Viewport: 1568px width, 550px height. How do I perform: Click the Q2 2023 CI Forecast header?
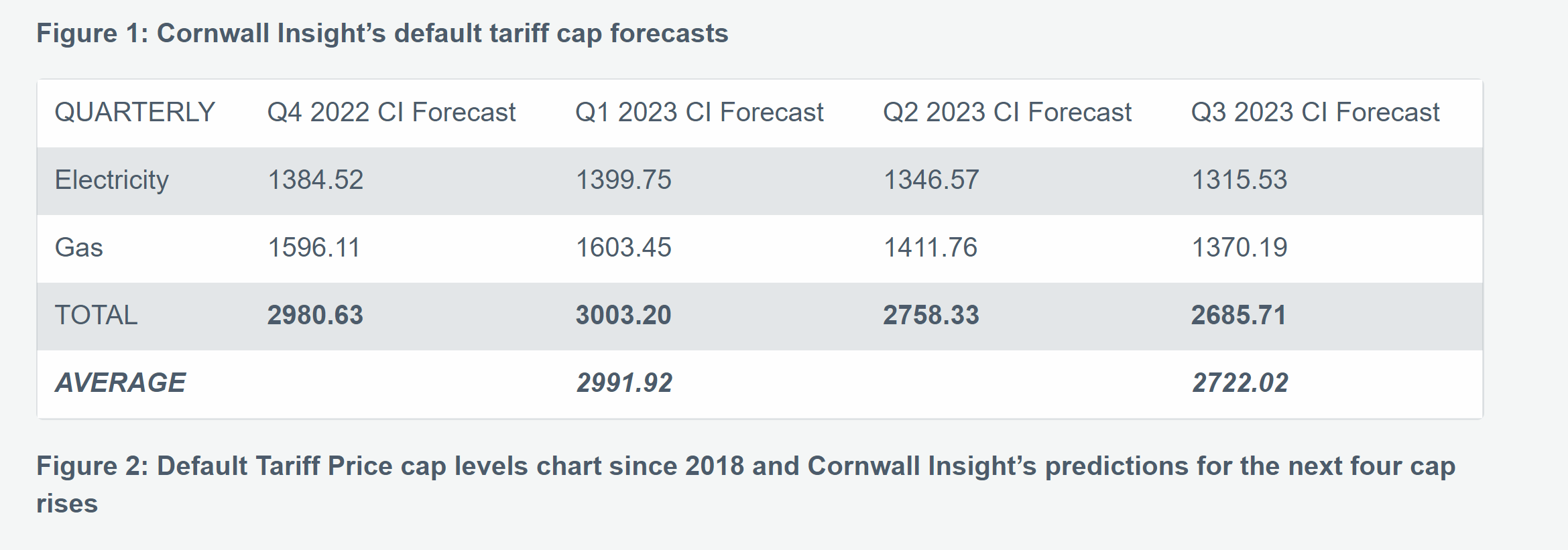1007,113
